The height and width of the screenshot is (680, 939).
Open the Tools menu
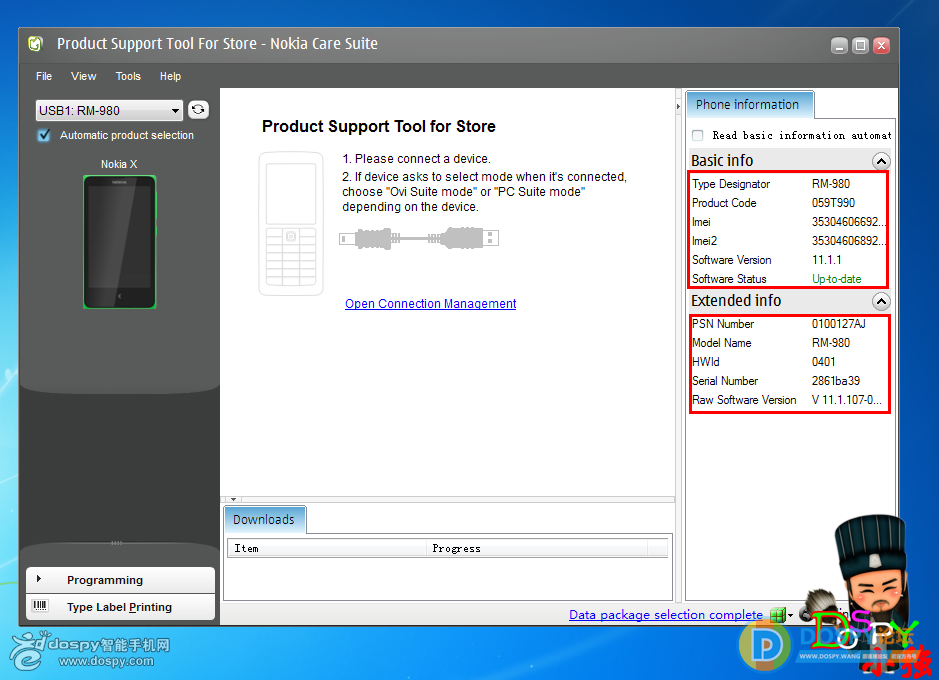128,76
